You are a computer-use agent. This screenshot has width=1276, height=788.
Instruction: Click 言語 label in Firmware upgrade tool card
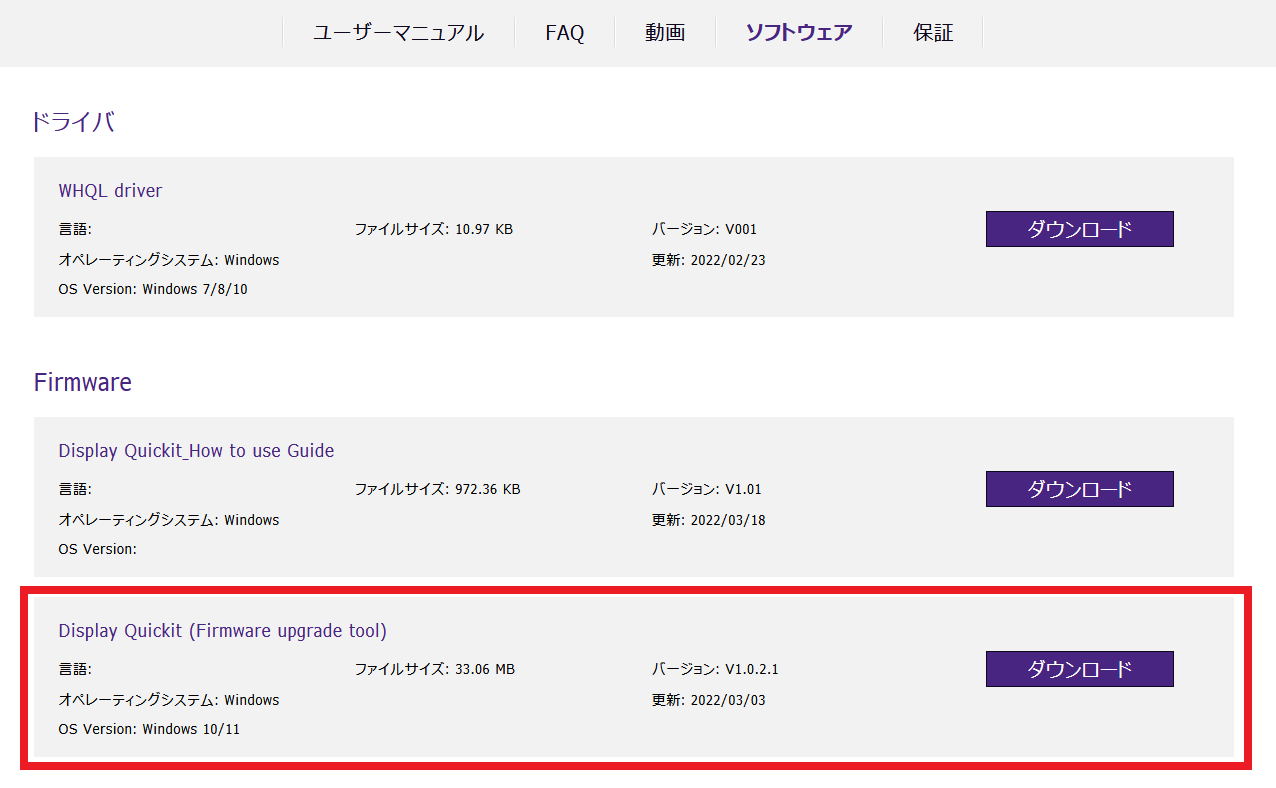tap(75, 669)
